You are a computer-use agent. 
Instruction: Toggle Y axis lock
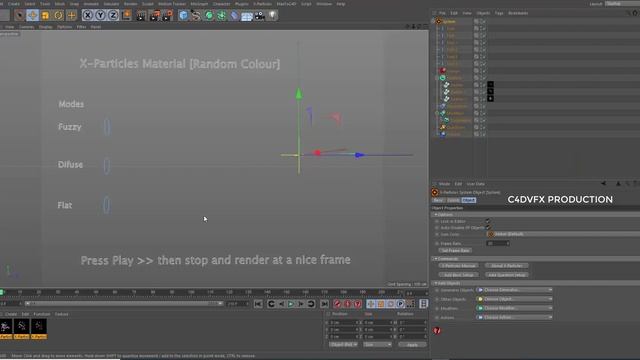pos(100,16)
